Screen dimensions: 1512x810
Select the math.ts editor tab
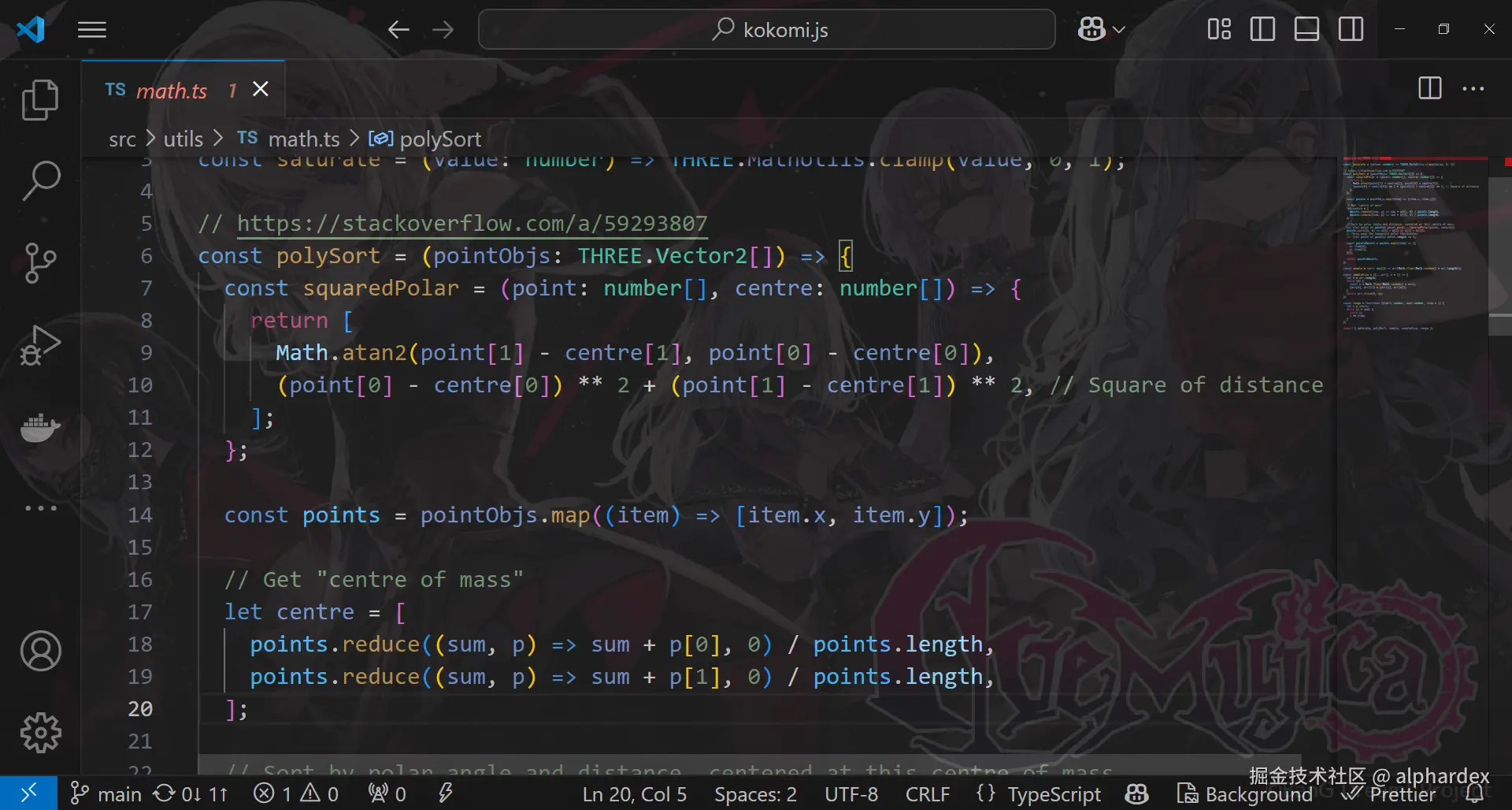coord(171,91)
